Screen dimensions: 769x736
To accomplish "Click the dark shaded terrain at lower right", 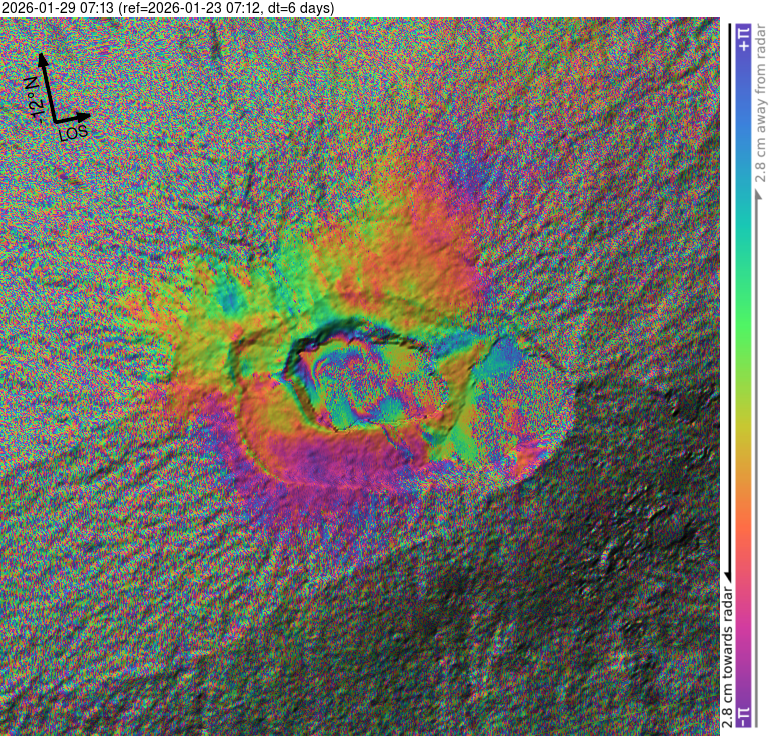I will tap(620, 560).
